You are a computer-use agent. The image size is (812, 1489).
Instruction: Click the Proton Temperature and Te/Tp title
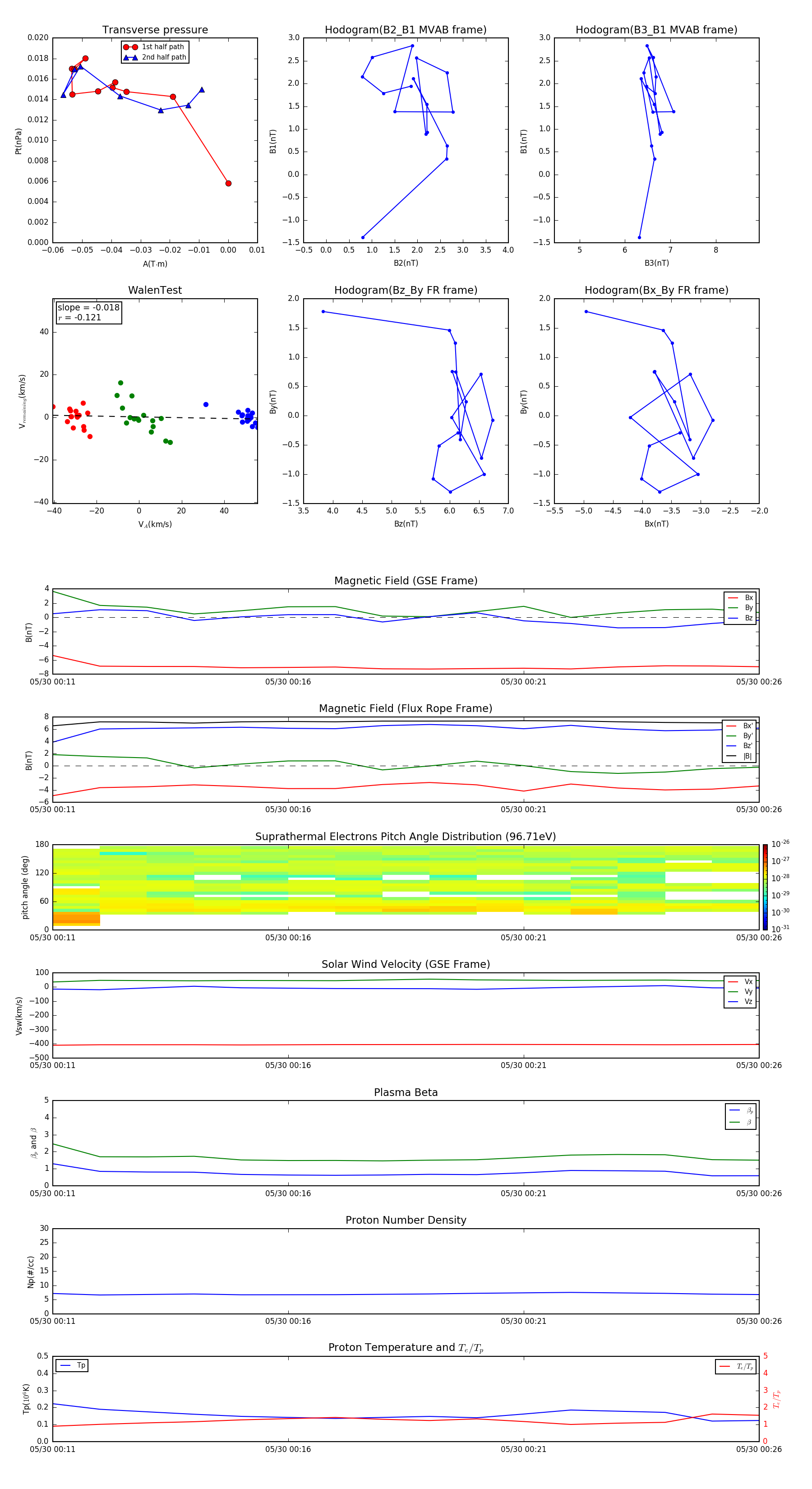click(x=406, y=1348)
